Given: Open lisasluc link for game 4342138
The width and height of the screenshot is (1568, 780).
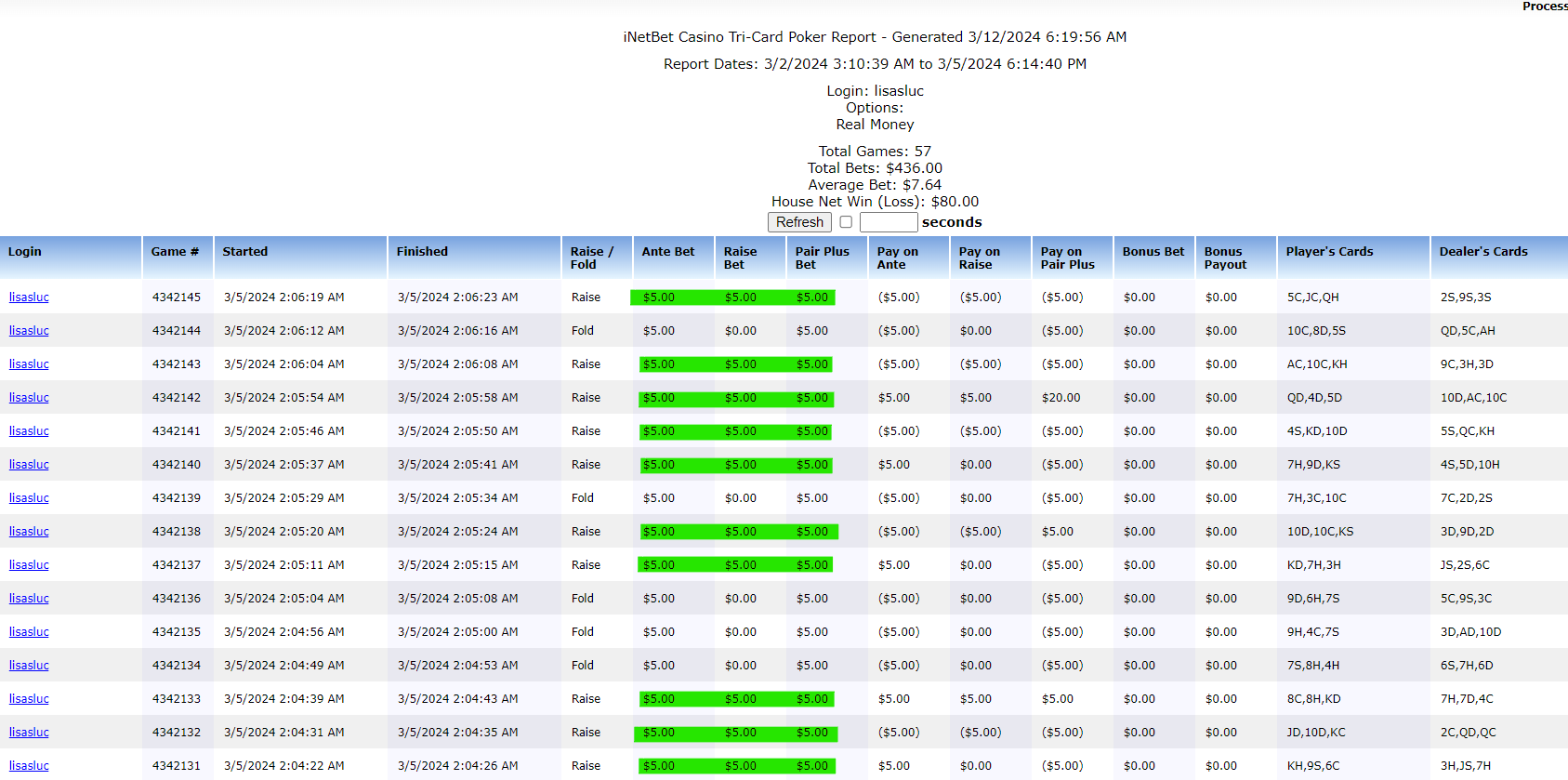Looking at the screenshot, I should pyautogui.click(x=29, y=532).
